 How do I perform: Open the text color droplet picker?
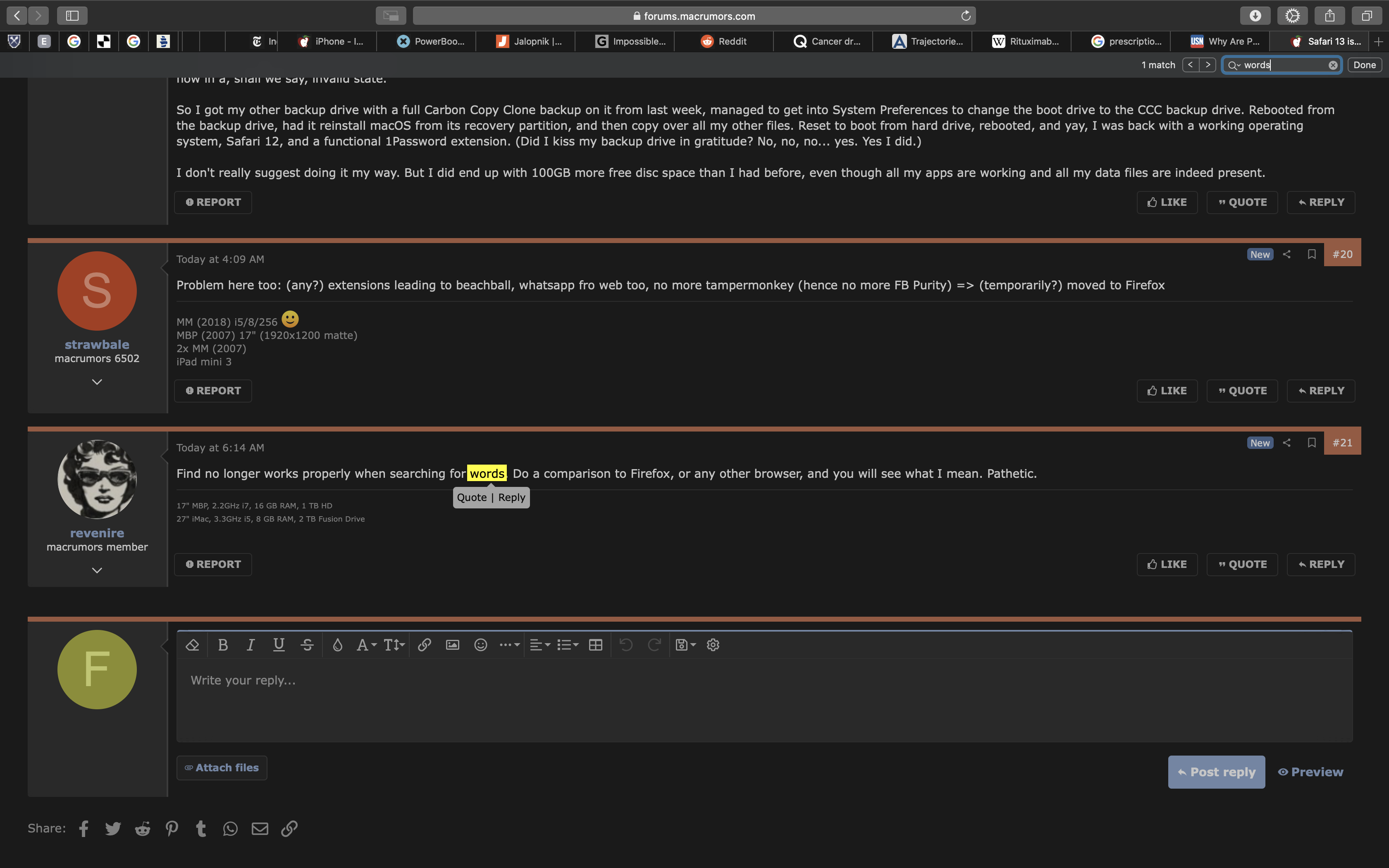pyautogui.click(x=337, y=645)
